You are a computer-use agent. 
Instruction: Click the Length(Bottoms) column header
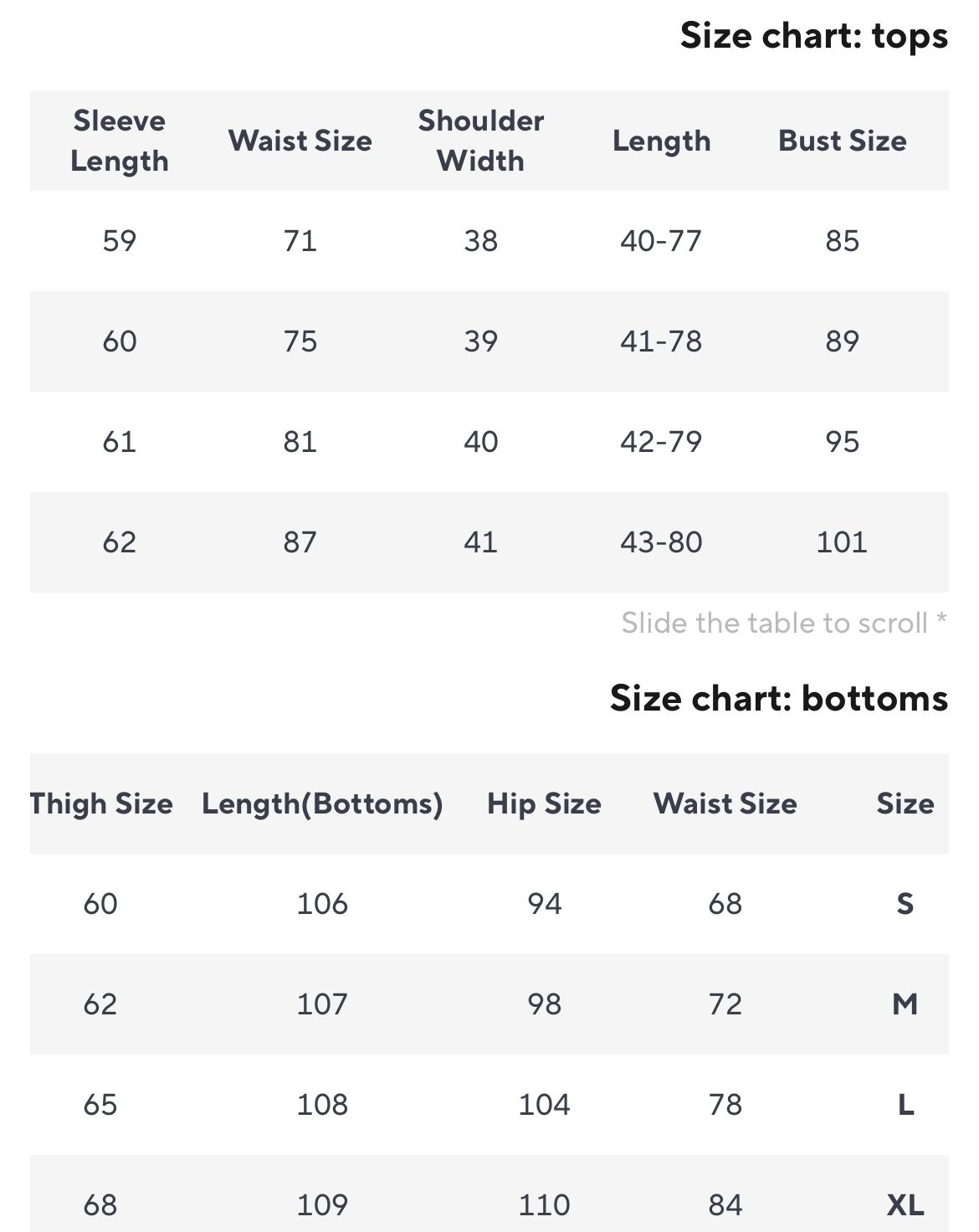pyautogui.click(x=322, y=803)
